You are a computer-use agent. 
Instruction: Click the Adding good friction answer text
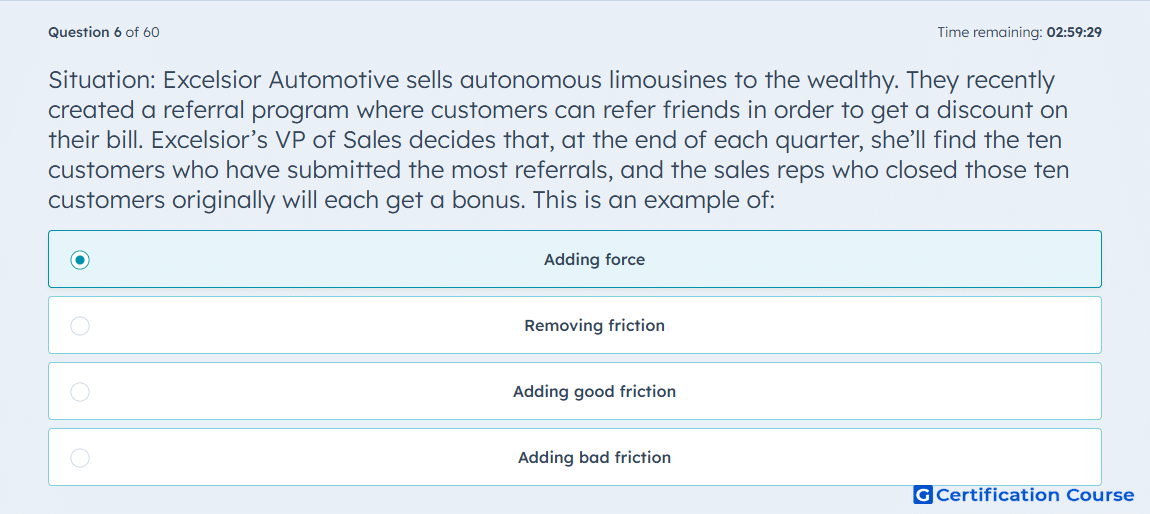coord(594,392)
